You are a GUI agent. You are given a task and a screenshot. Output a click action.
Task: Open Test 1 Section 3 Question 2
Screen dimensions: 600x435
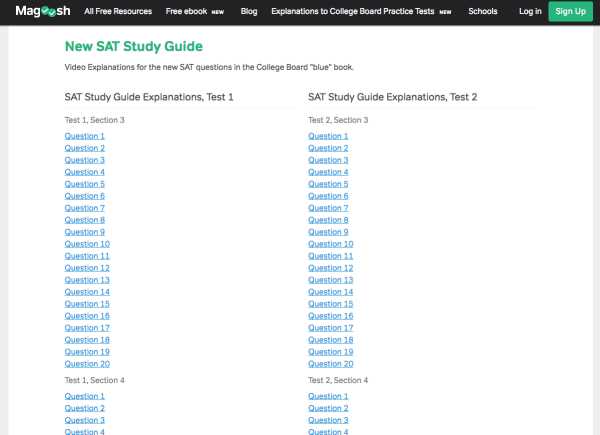(85, 148)
